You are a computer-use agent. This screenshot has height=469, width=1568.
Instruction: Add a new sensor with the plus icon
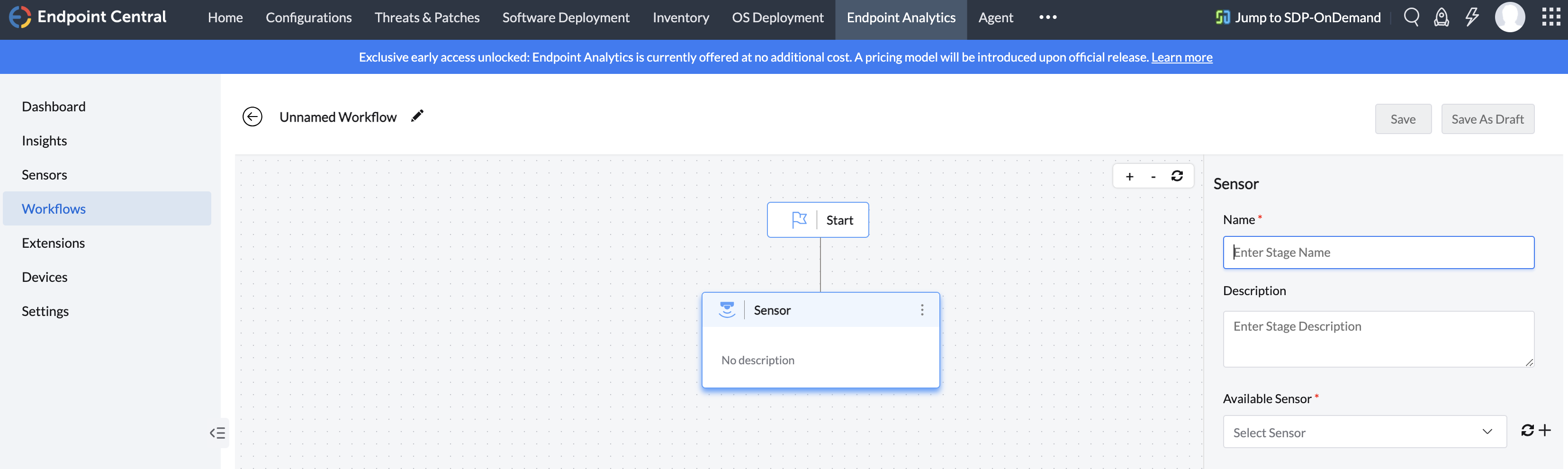tap(1544, 431)
